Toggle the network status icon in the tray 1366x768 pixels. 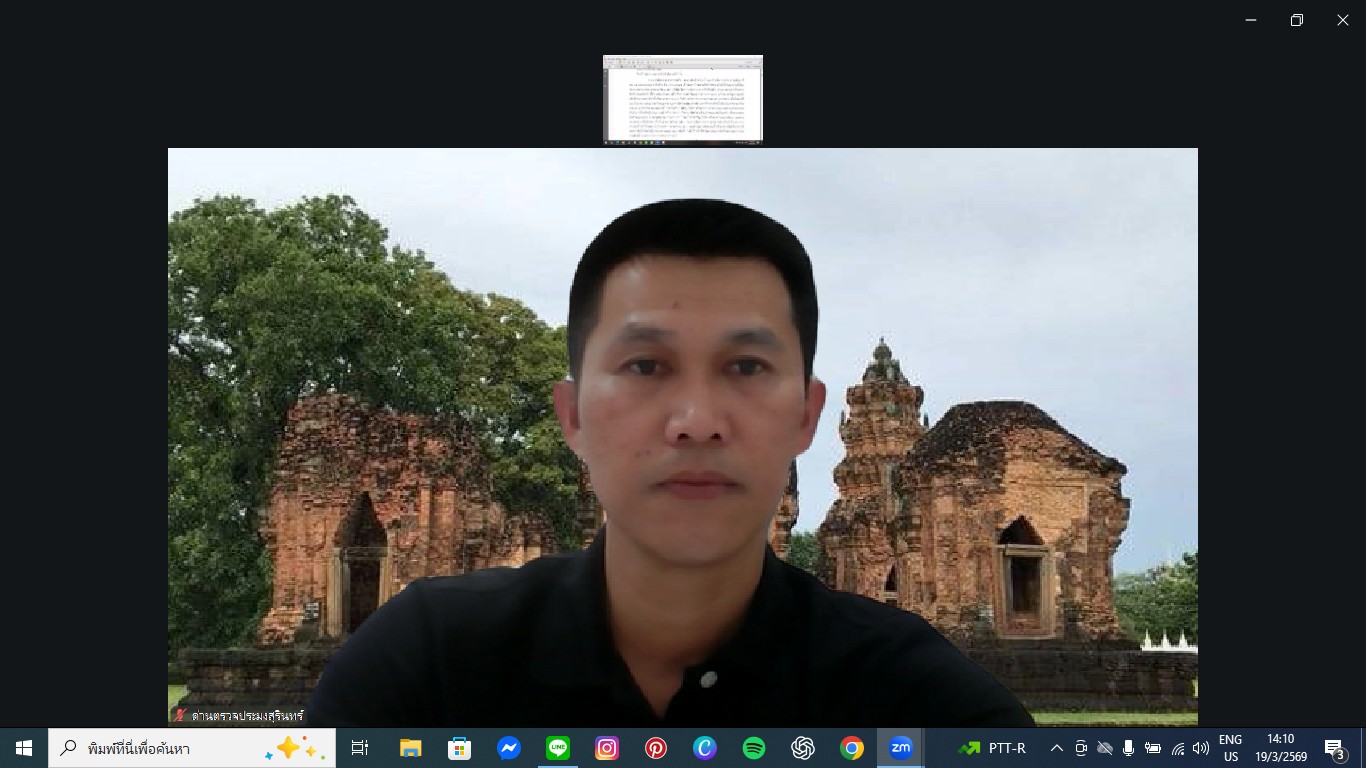1176,747
